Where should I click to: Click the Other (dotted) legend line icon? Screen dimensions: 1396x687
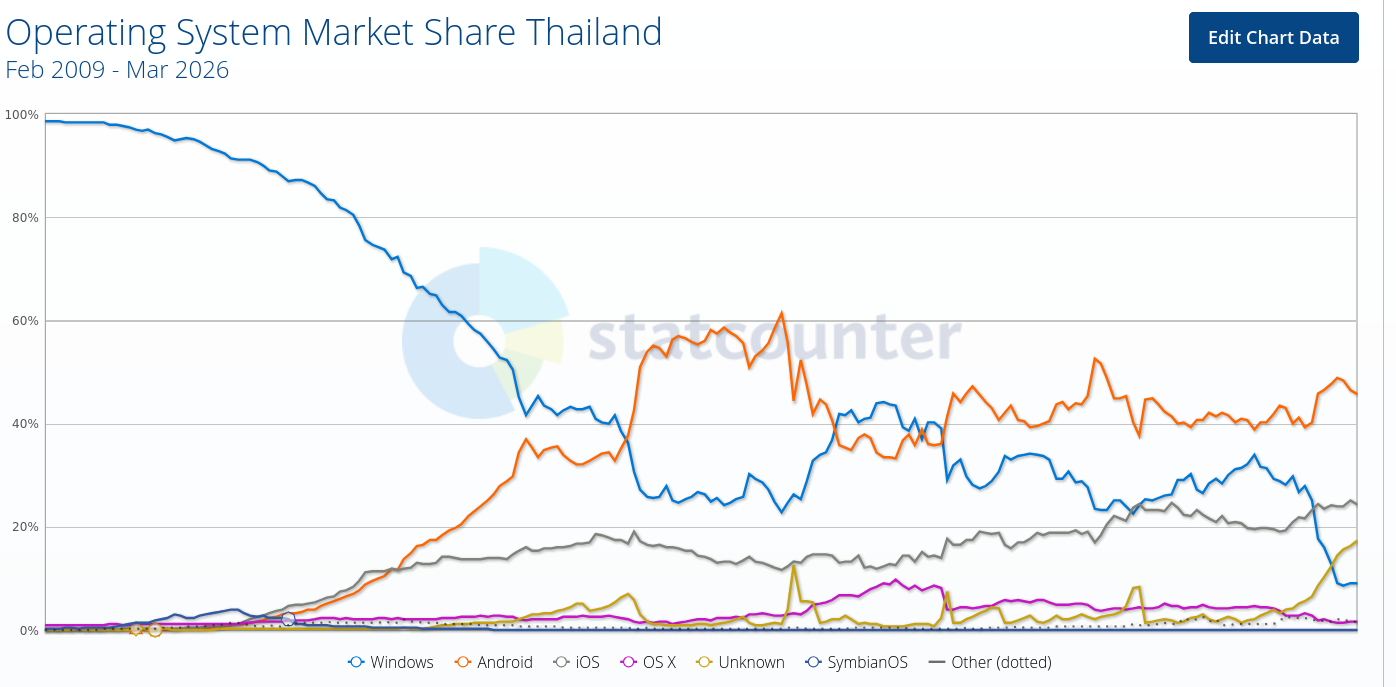coord(938,662)
